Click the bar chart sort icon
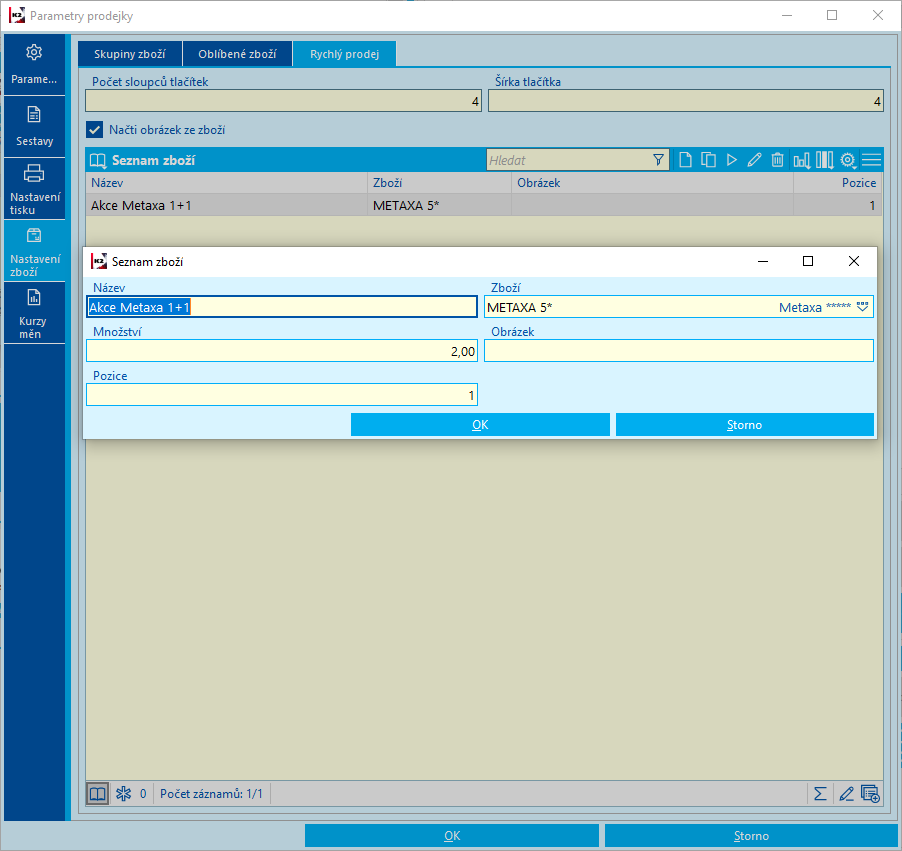902x851 pixels. 801,160
